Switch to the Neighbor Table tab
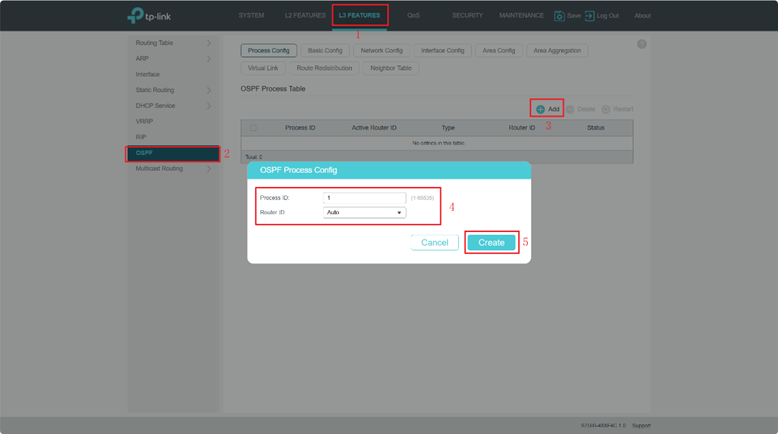The image size is (778, 434). [391, 68]
